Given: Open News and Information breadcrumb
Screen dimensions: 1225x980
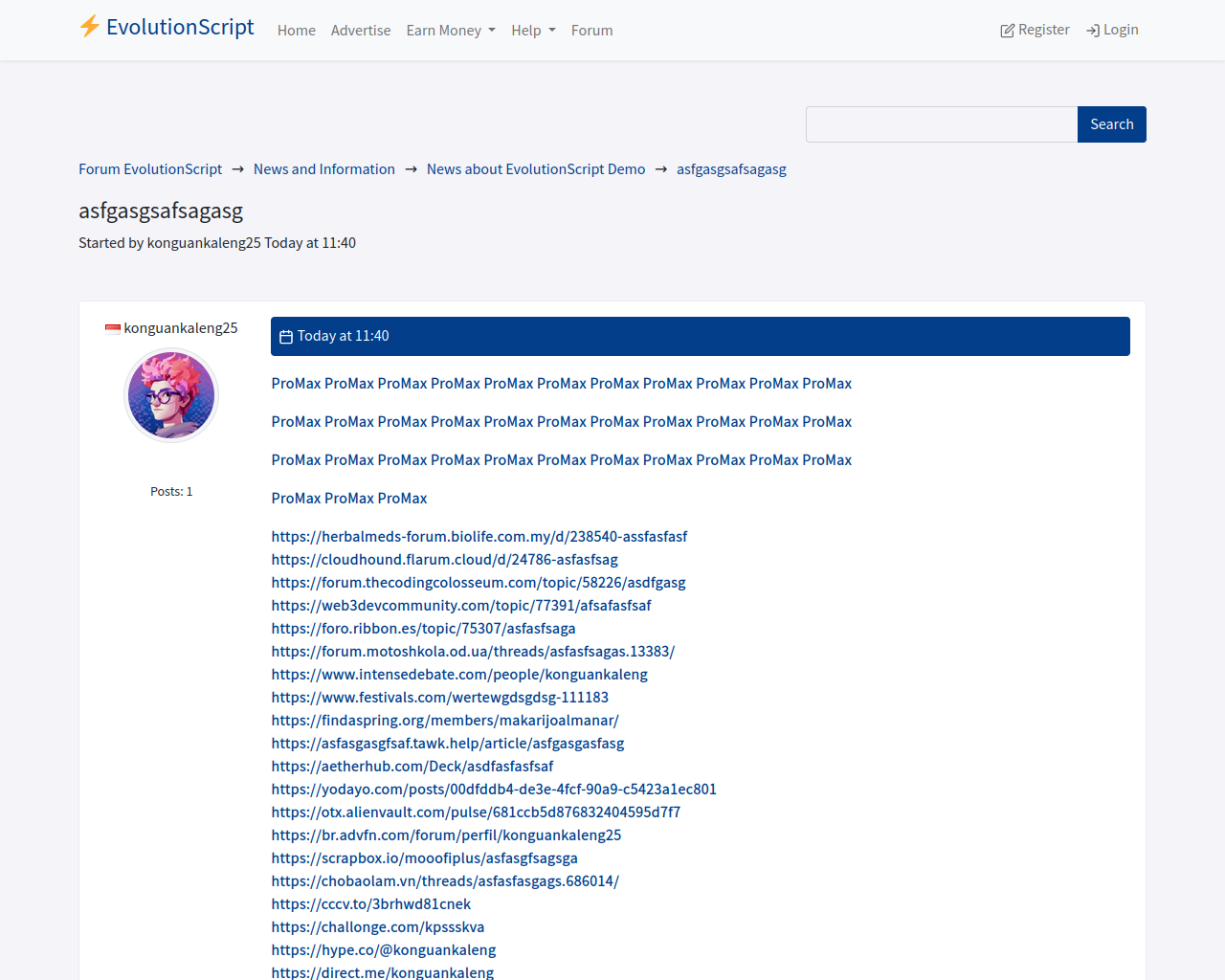Looking at the screenshot, I should tap(324, 169).
